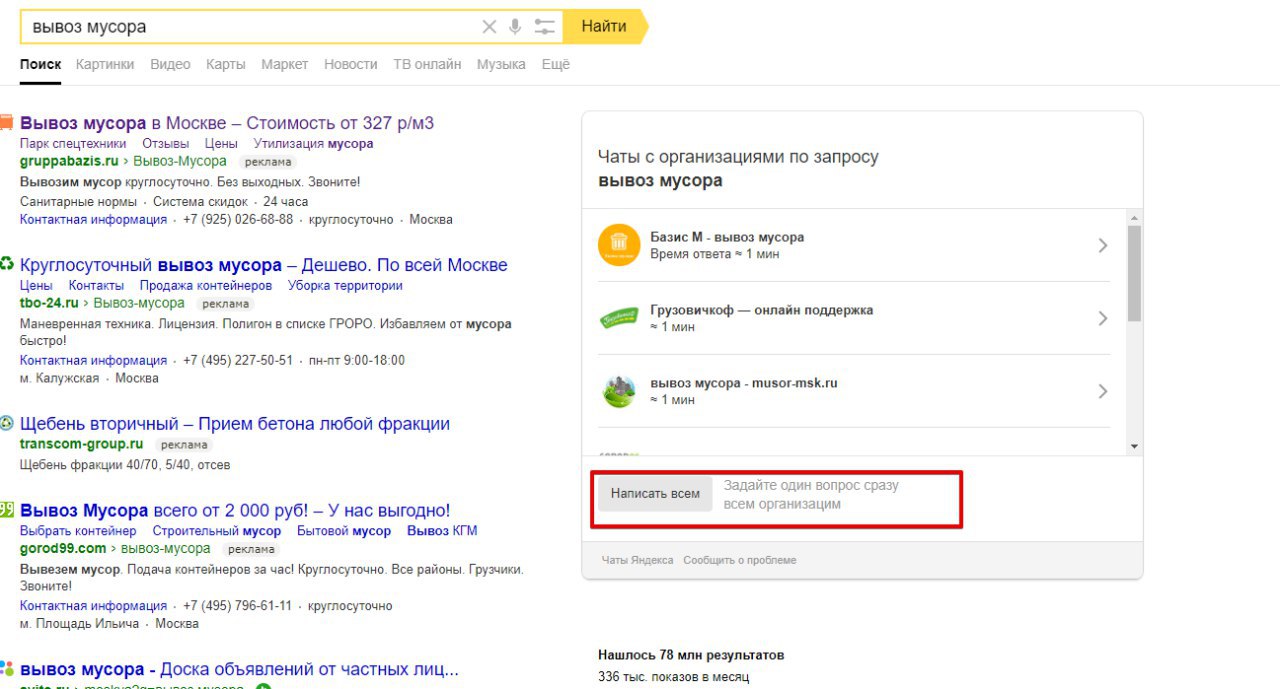
Task: Switch to the Картинки tab
Action: pyautogui.click(x=104, y=64)
